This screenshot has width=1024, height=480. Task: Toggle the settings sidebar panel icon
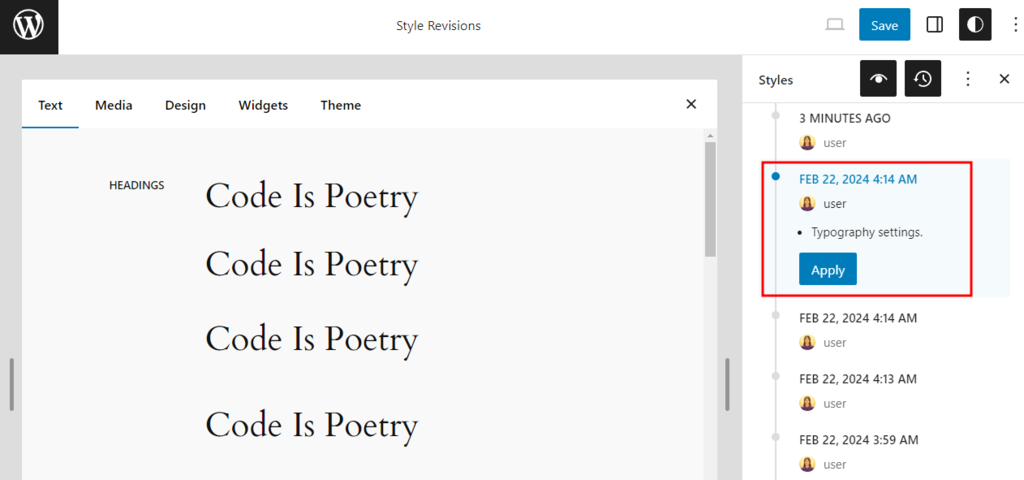pyautogui.click(x=935, y=25)
